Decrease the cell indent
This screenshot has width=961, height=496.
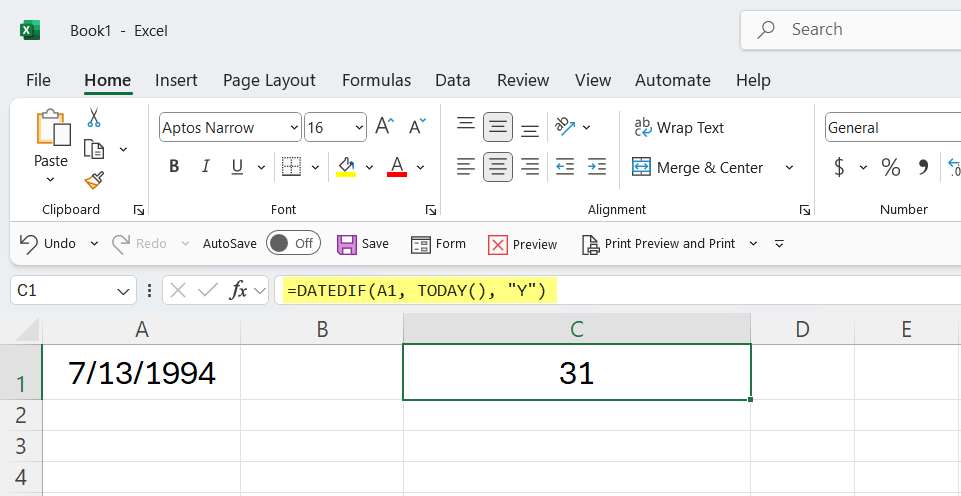(x=564, y=167)
